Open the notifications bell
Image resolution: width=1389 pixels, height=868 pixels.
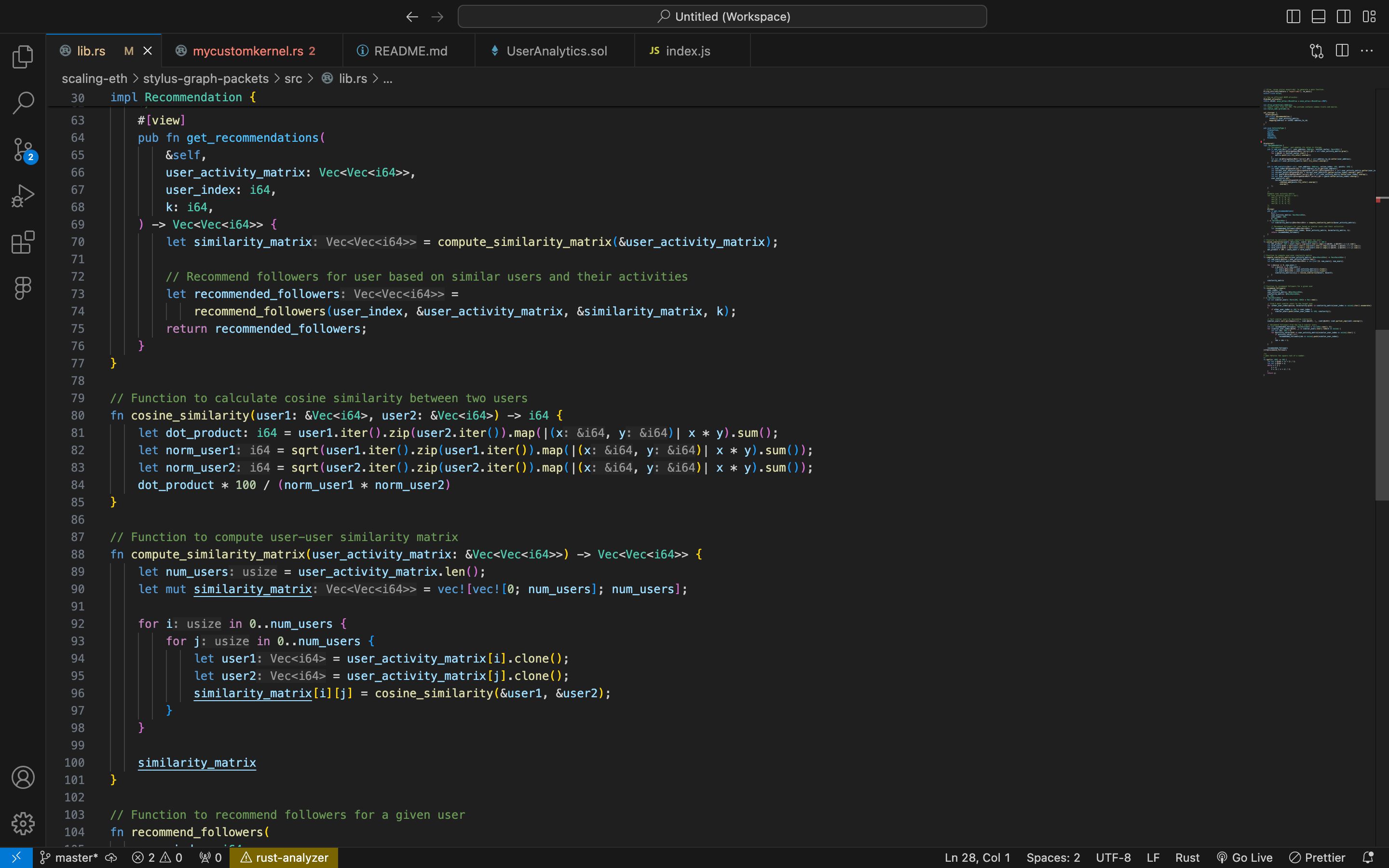pos(1368,858)
